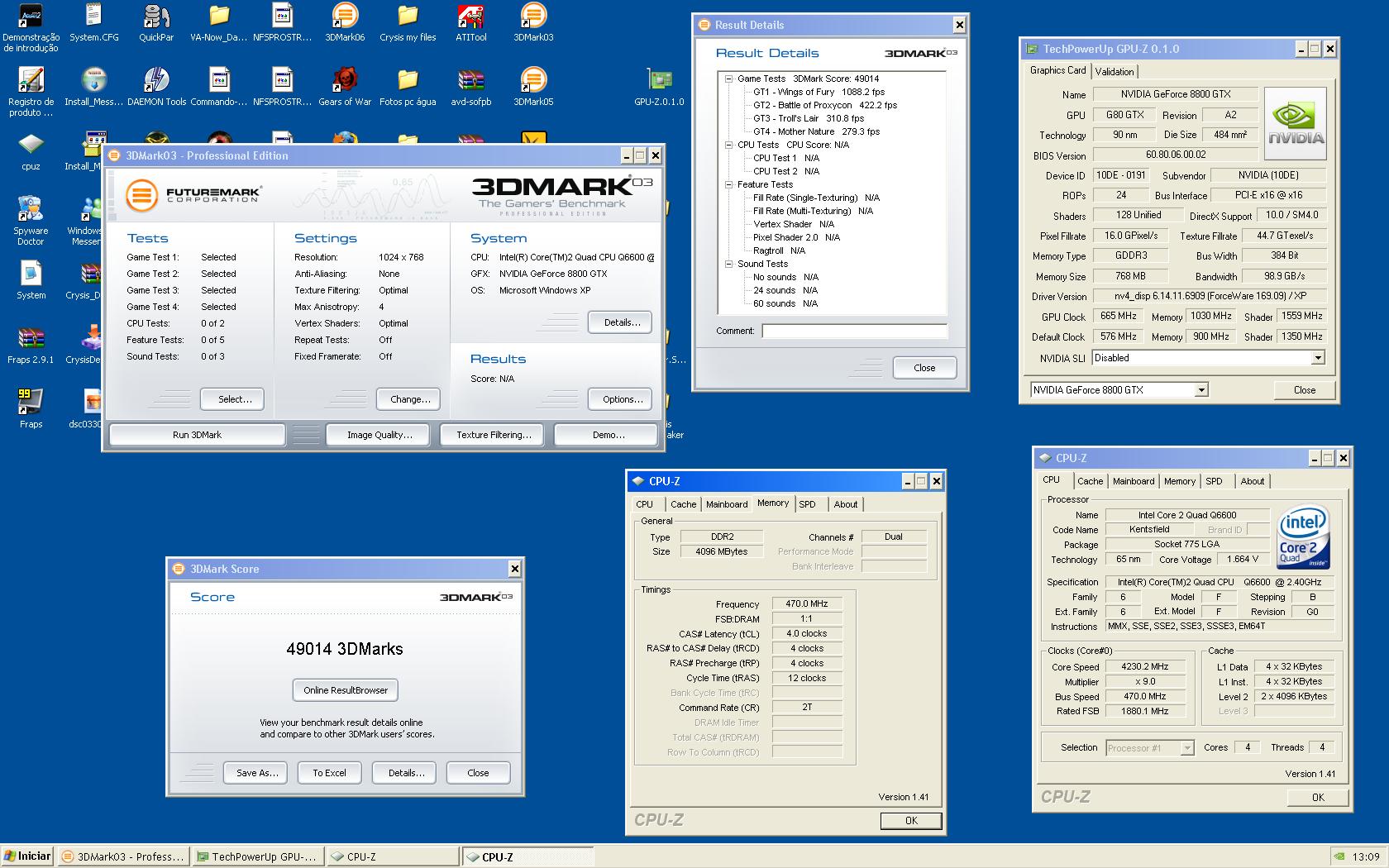Select the Graphics Card tab in GPU-Z

tap(1057, 70)
